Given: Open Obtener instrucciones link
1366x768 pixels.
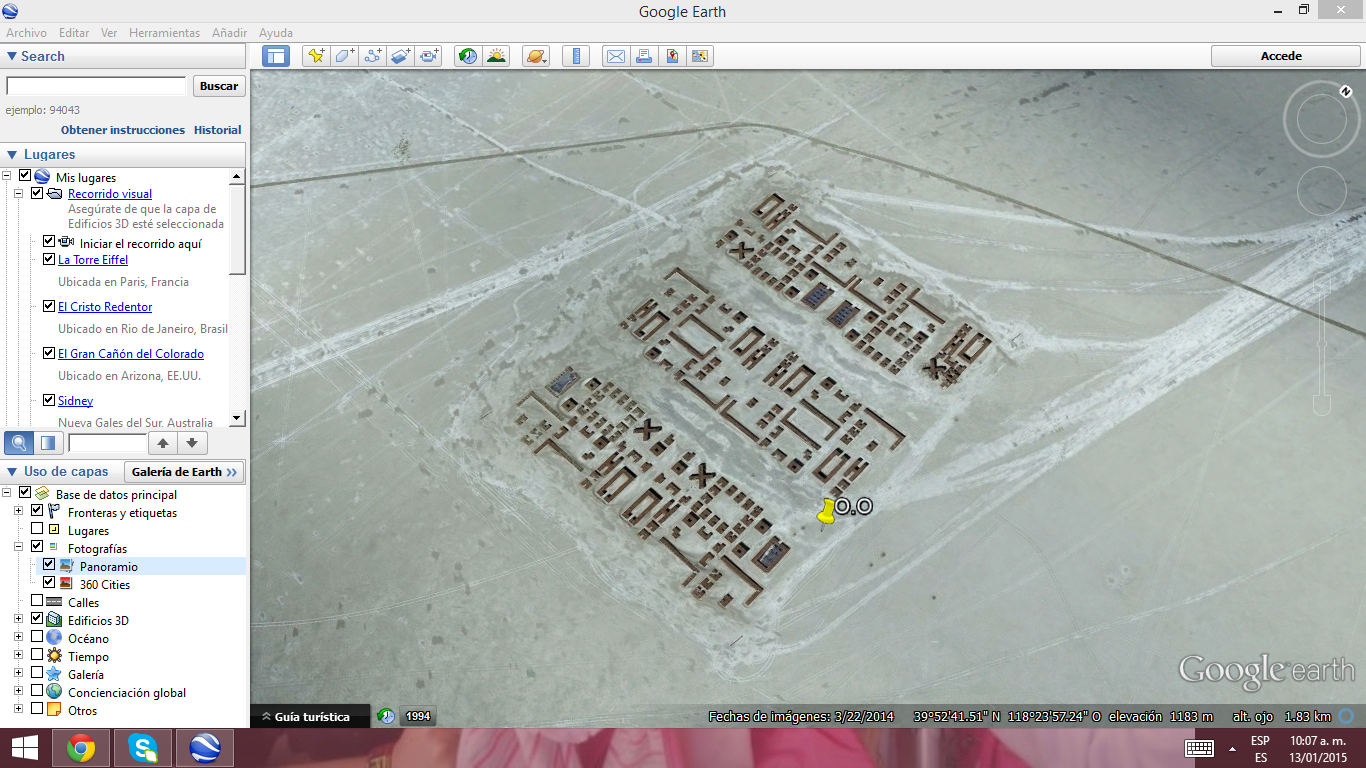Looking at the screenshot, I should [123, 130].
